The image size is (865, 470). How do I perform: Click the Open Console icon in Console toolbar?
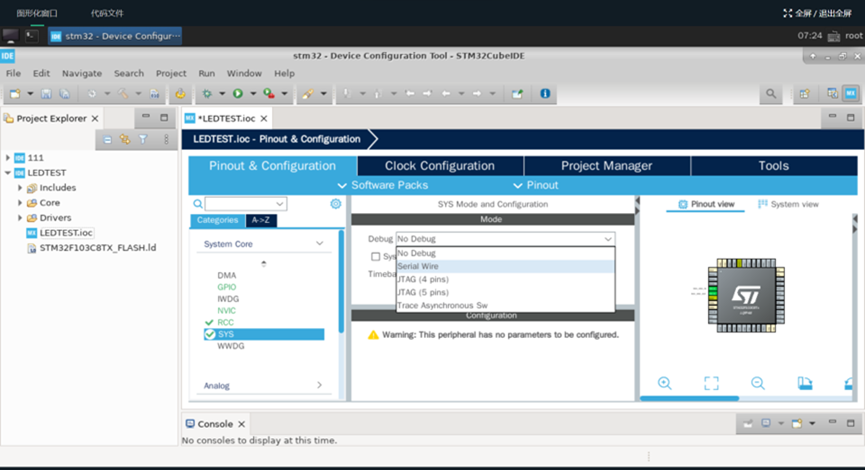click(x=797, y=424)
